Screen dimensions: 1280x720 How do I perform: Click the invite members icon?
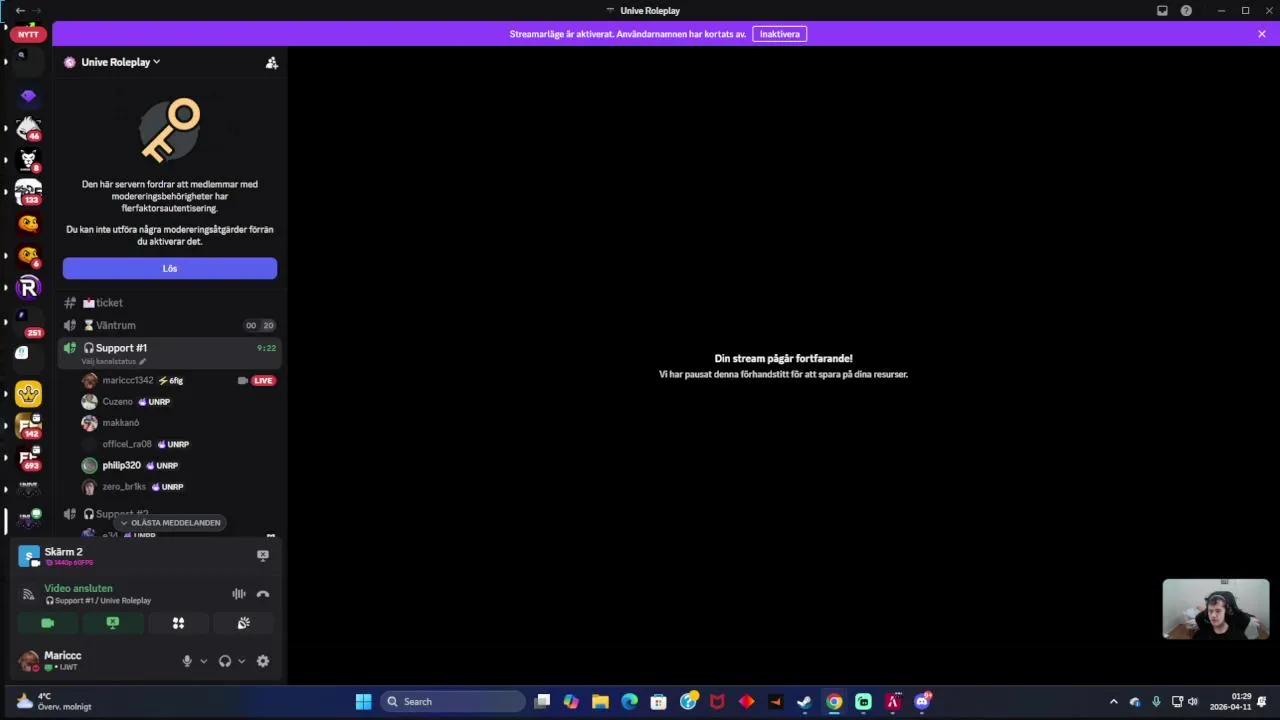[x=271, y=62]
